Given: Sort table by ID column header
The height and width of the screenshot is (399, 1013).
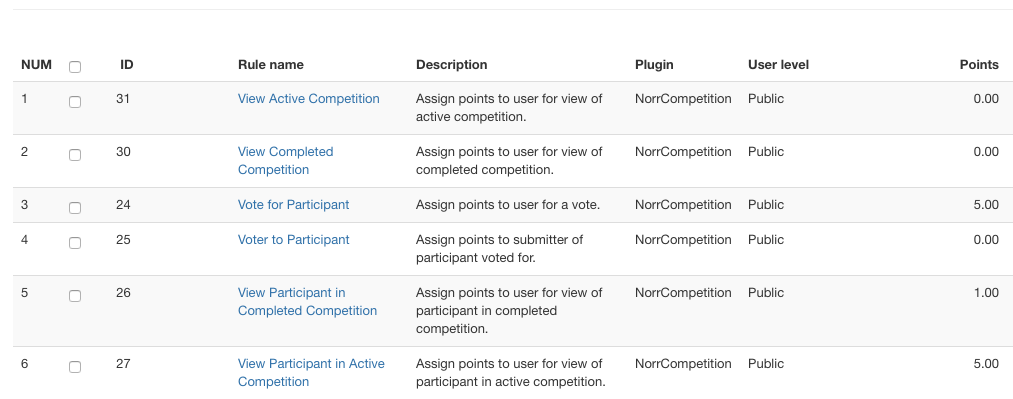Looking at the screenshot, I should click(127, 65).
